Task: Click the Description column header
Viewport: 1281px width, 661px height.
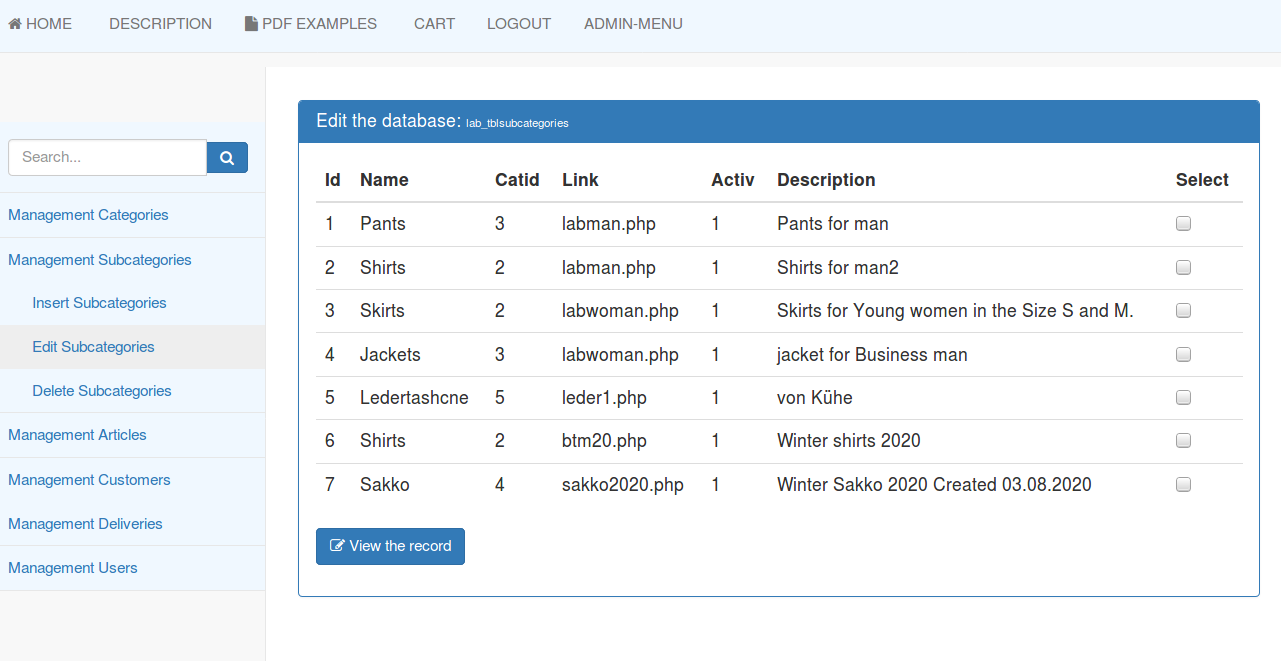Action: [x=826, y=180]
